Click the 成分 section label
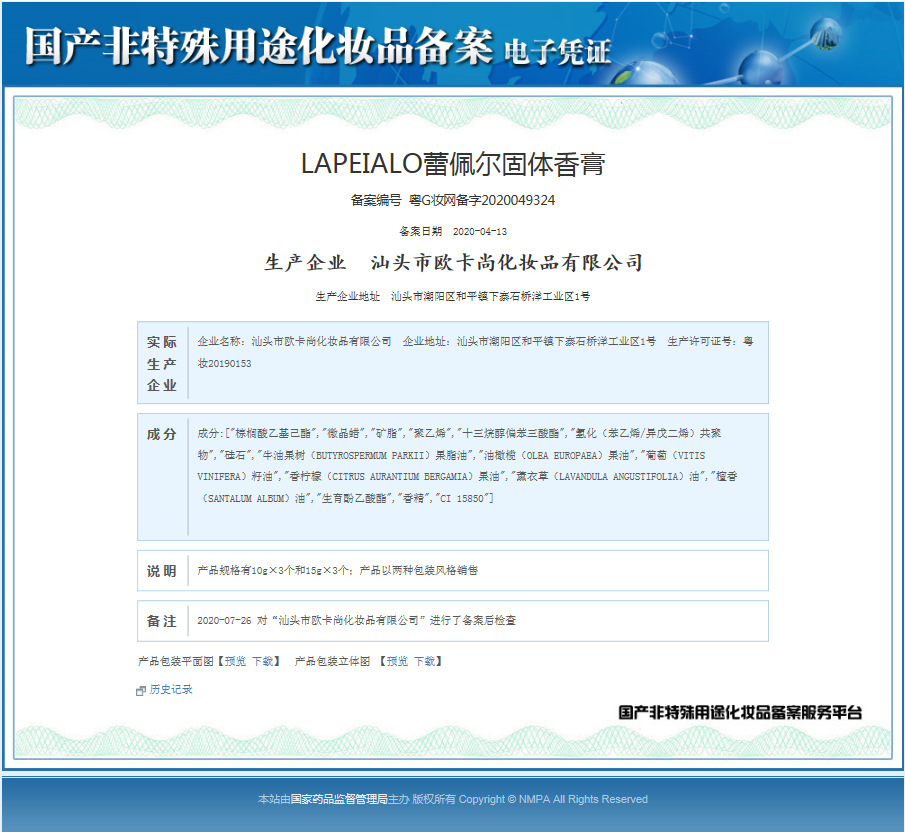This screenshot has width=905, height=832. (x=162, y=434)
